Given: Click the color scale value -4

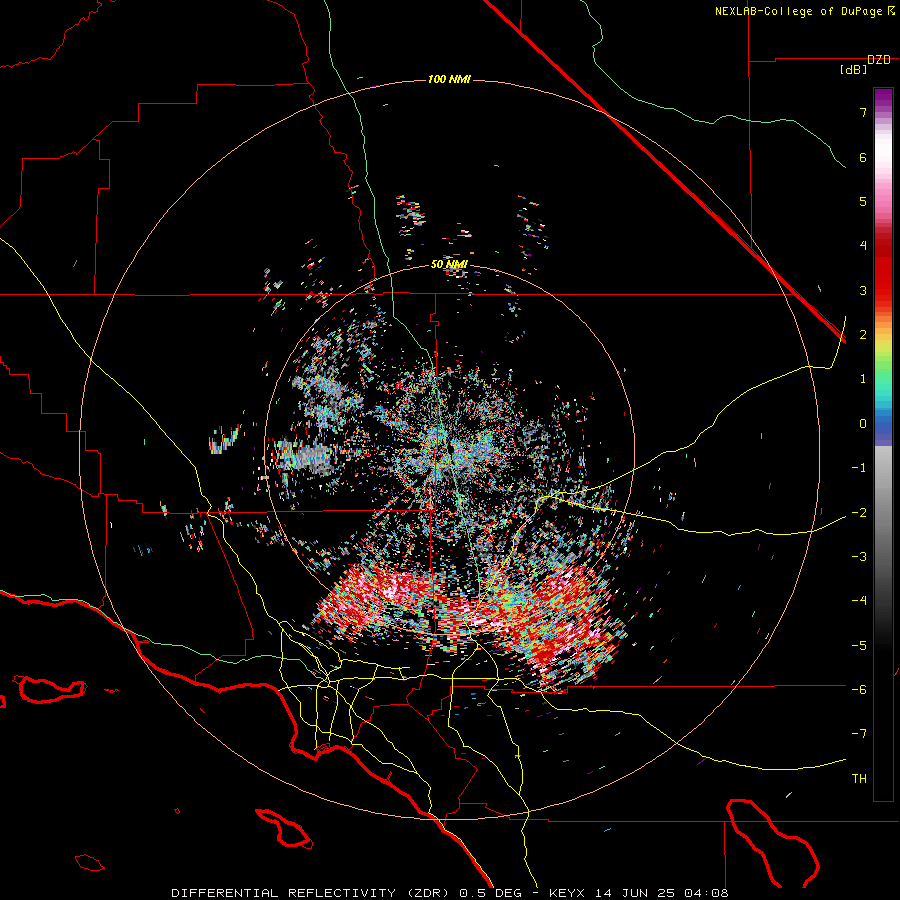Looking at the screenshot, I should pos(859,600).
